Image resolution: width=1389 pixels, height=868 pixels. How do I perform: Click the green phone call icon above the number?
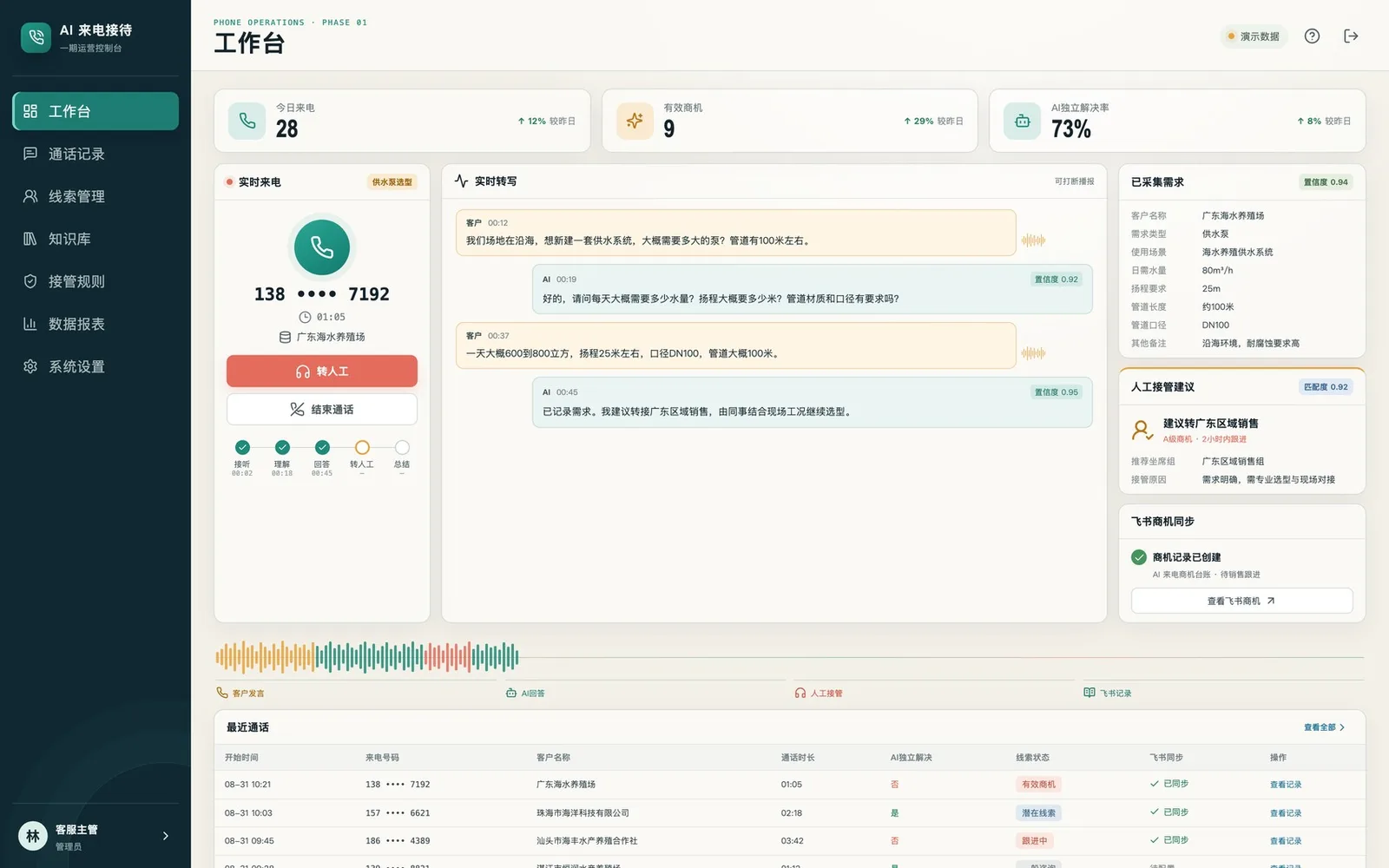[x=322, y=247]
